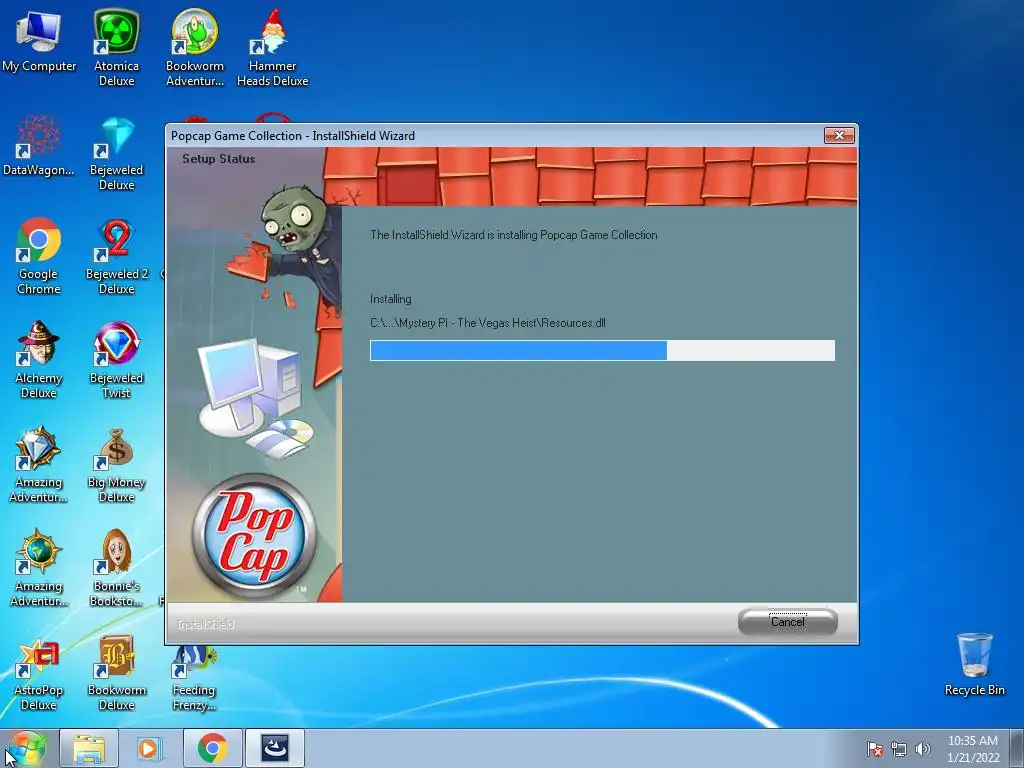Select the DataWagon desktop shortcut
The height and width of the screenshot is (768, 1024).
pyautogui.click(x=39, y=145)
